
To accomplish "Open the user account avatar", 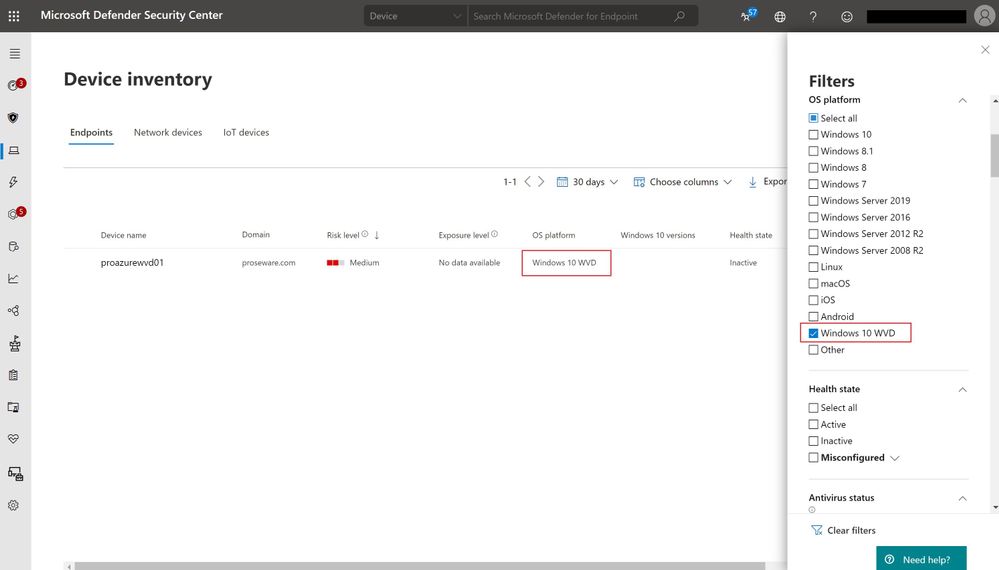I will 984,16.
